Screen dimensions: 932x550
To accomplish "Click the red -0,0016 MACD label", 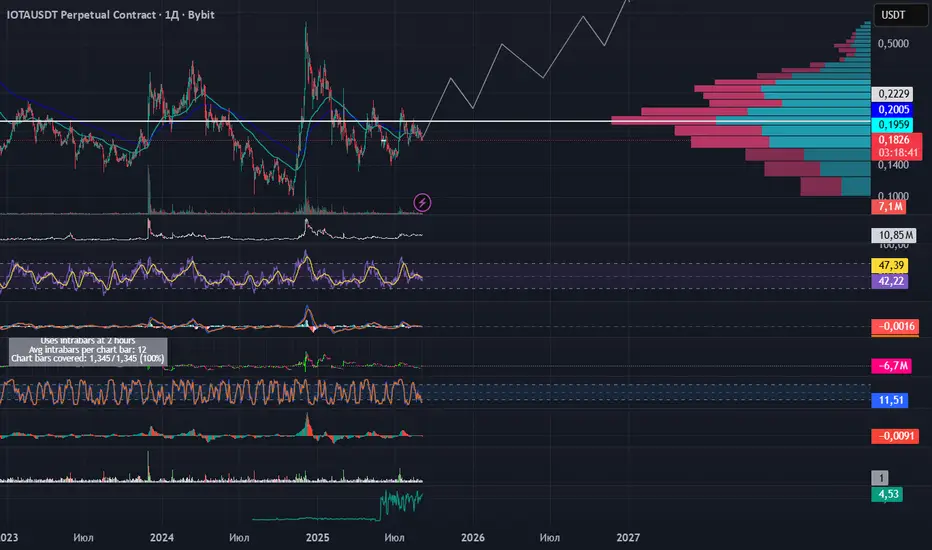I will [895, 326].
